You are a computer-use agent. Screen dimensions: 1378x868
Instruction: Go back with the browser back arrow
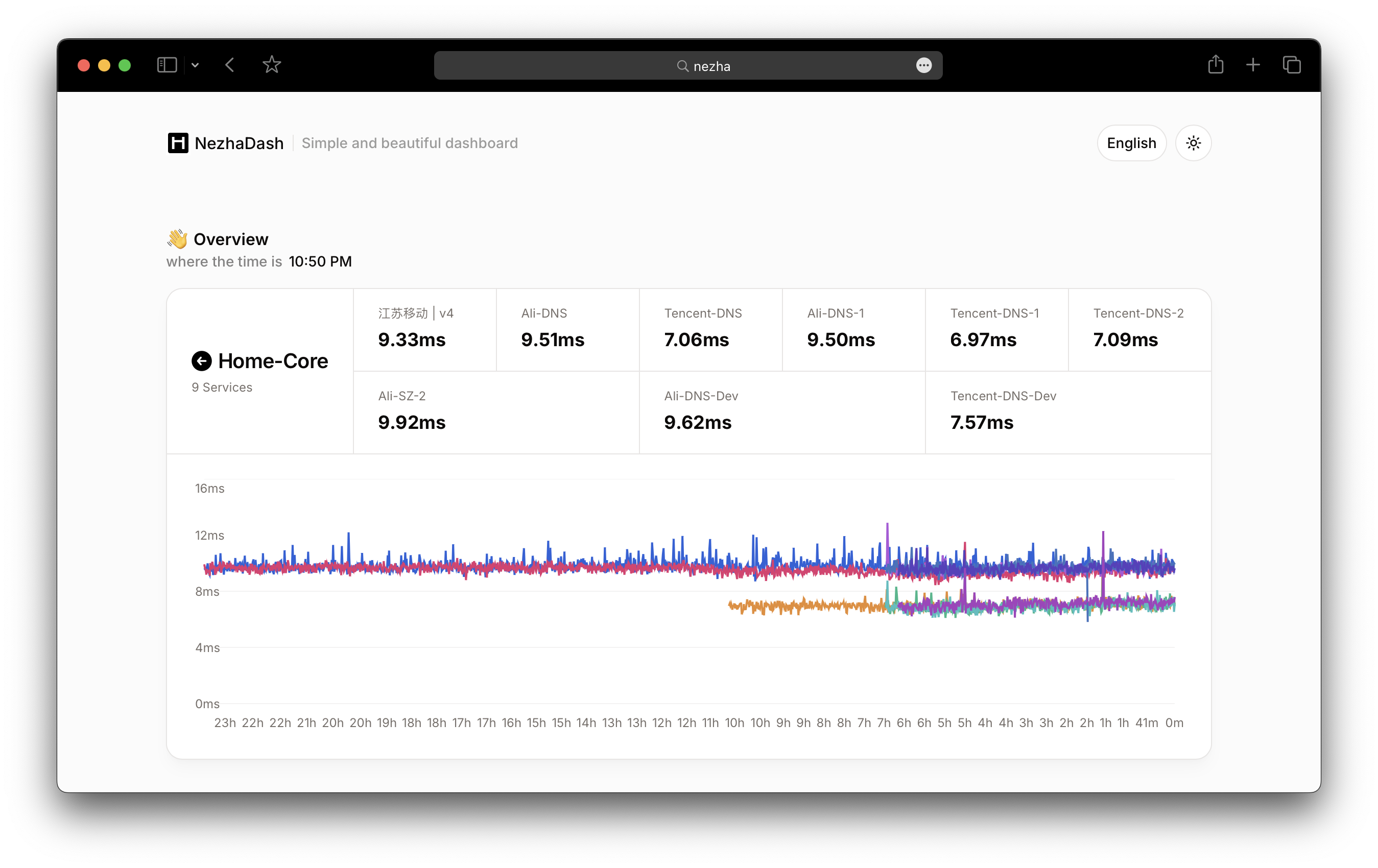[230, 65]
